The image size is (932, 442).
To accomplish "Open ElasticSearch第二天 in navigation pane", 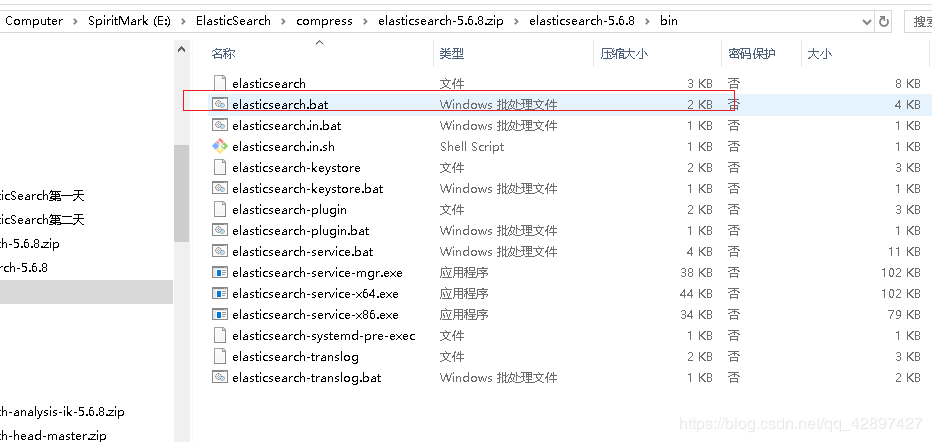I will [42, 220].
